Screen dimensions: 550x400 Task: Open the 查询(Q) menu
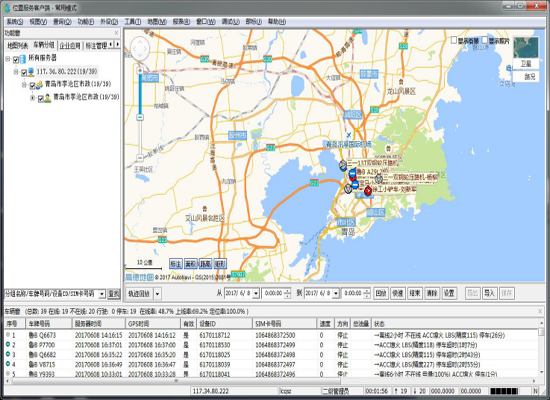(x=62, y=22)
